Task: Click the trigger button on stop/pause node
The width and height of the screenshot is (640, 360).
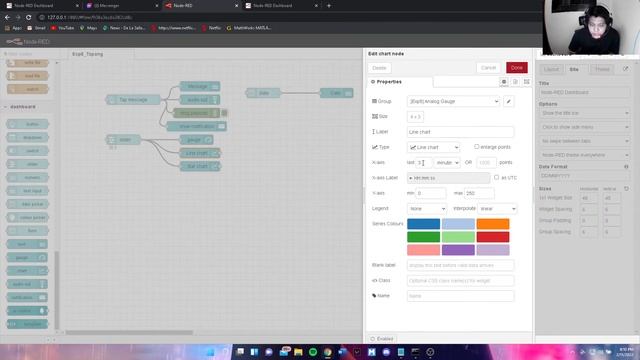Action: [224, 113]
